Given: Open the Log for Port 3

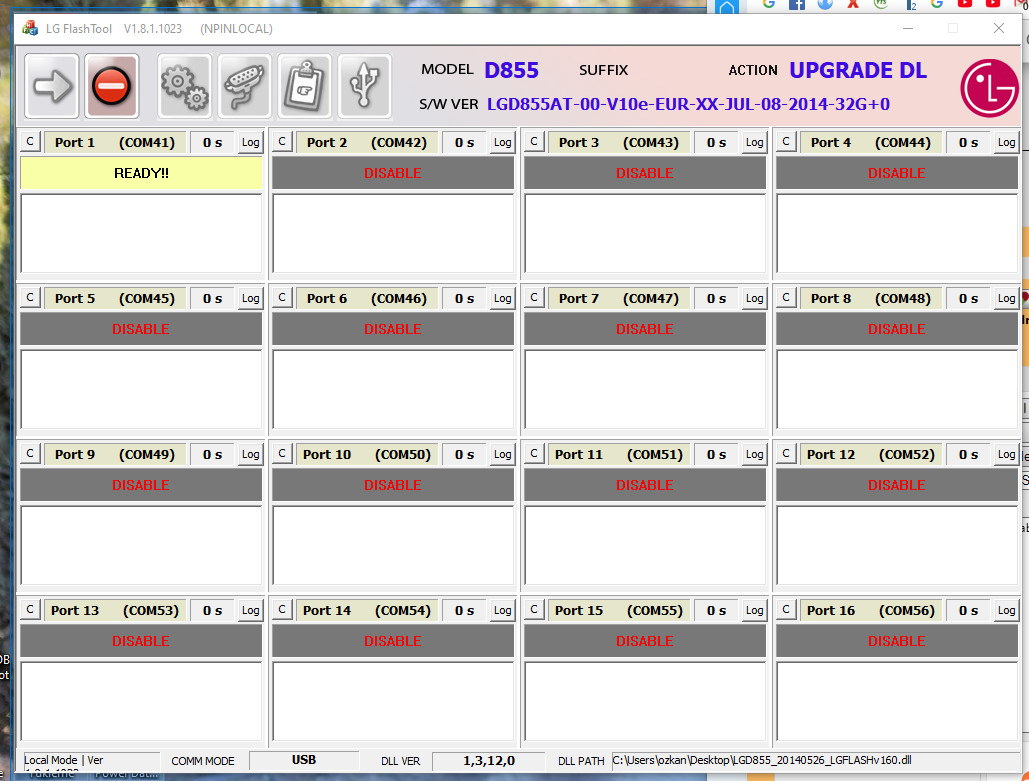Looking at the screenshot, I should pyautogui.click(x=755, y=142).
